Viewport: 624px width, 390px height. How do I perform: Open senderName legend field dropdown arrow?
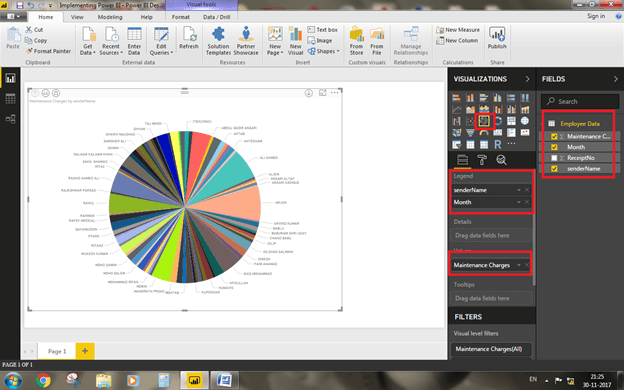click(519, 190)
